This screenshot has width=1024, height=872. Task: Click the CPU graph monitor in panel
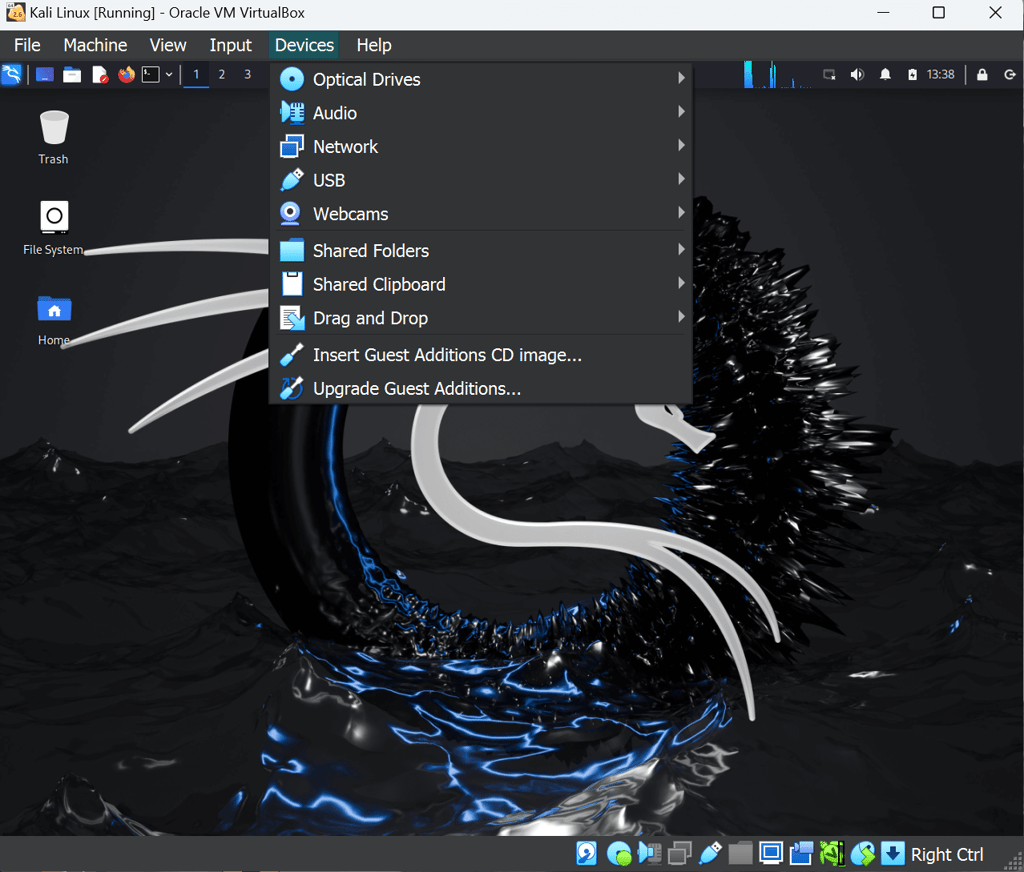click(x=778, y=74)
